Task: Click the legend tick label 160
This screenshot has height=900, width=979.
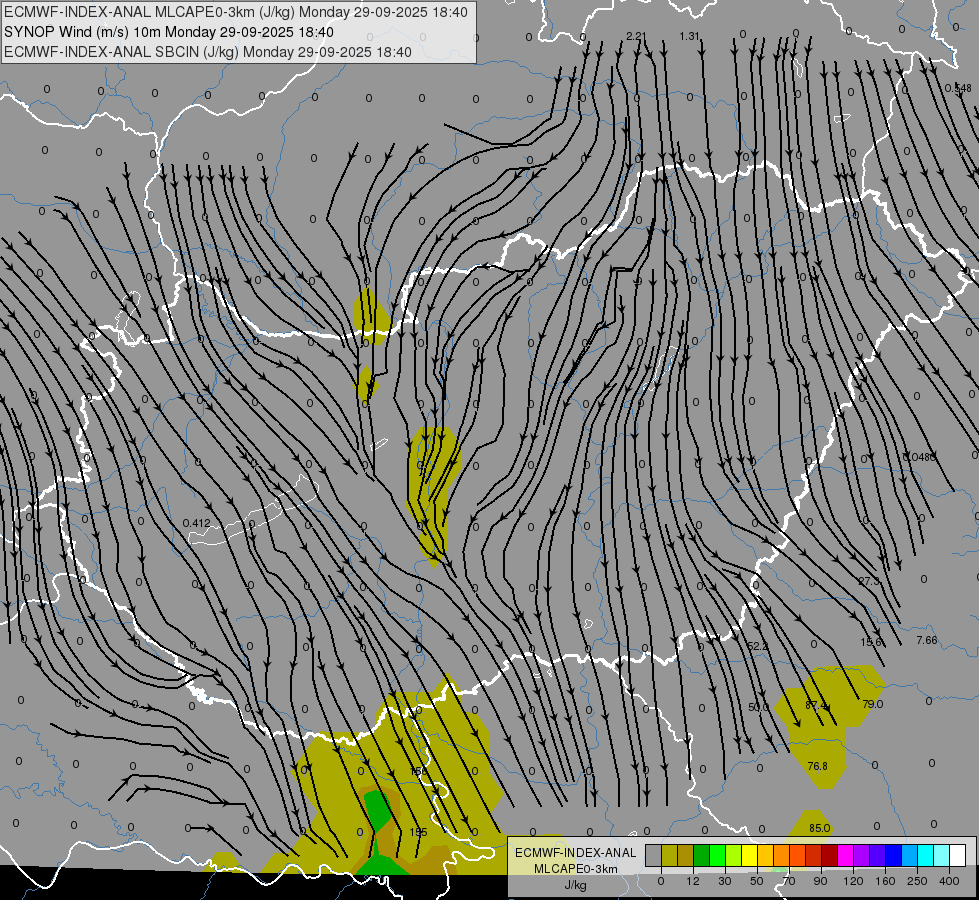Action: tap(885, 881)
